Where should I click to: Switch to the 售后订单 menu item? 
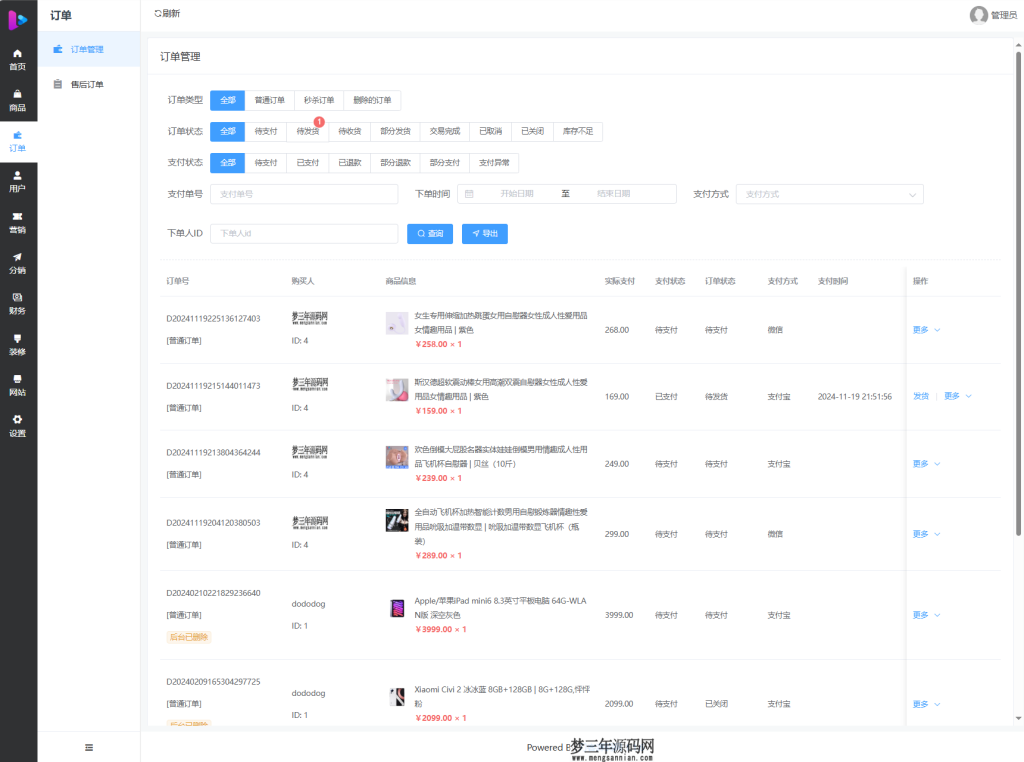[x=88, y=84]
